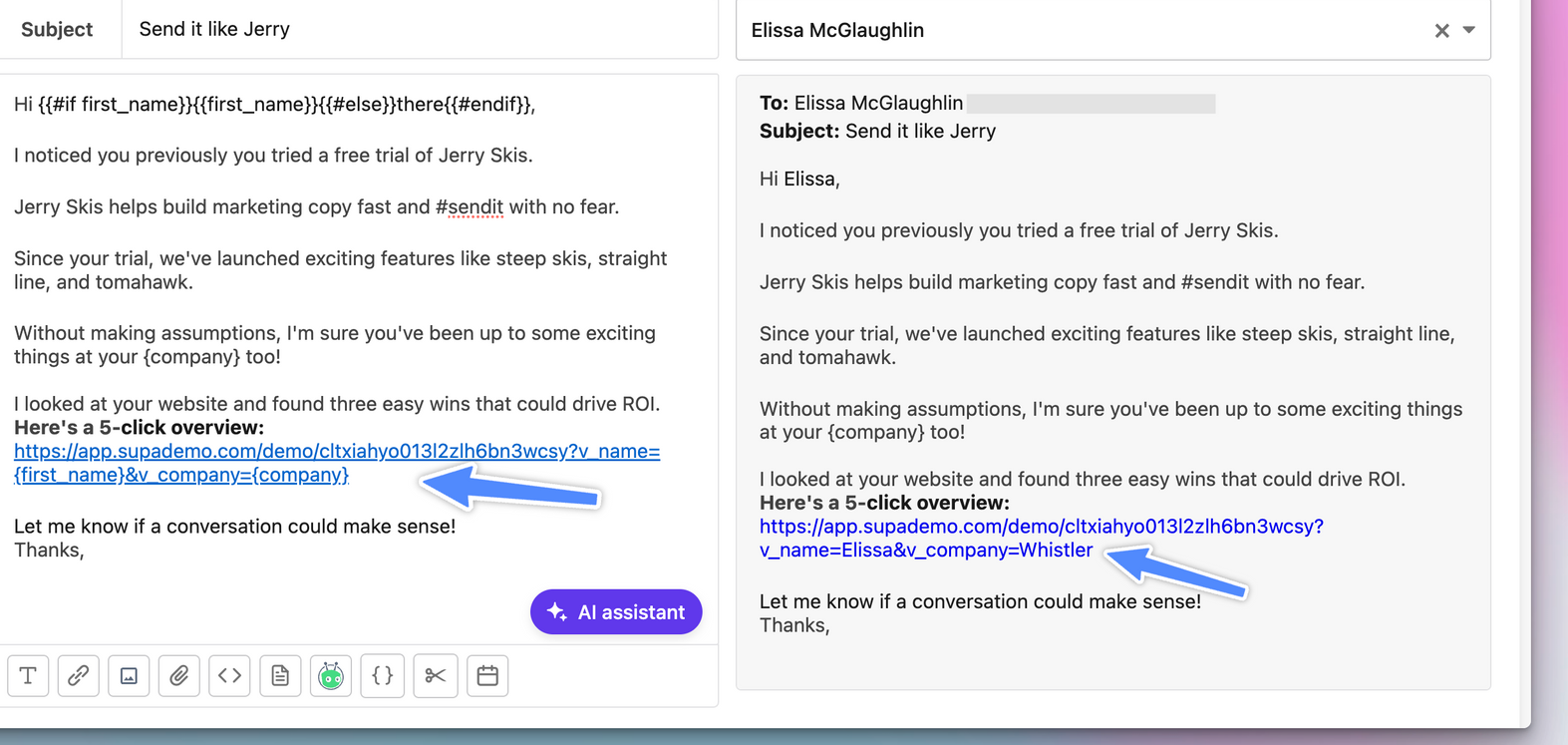The height and width of the screenshot is (745, 1568).
Task: Open the supademo template link in editor
Action: pyautogui.click(x=337, y=463)
